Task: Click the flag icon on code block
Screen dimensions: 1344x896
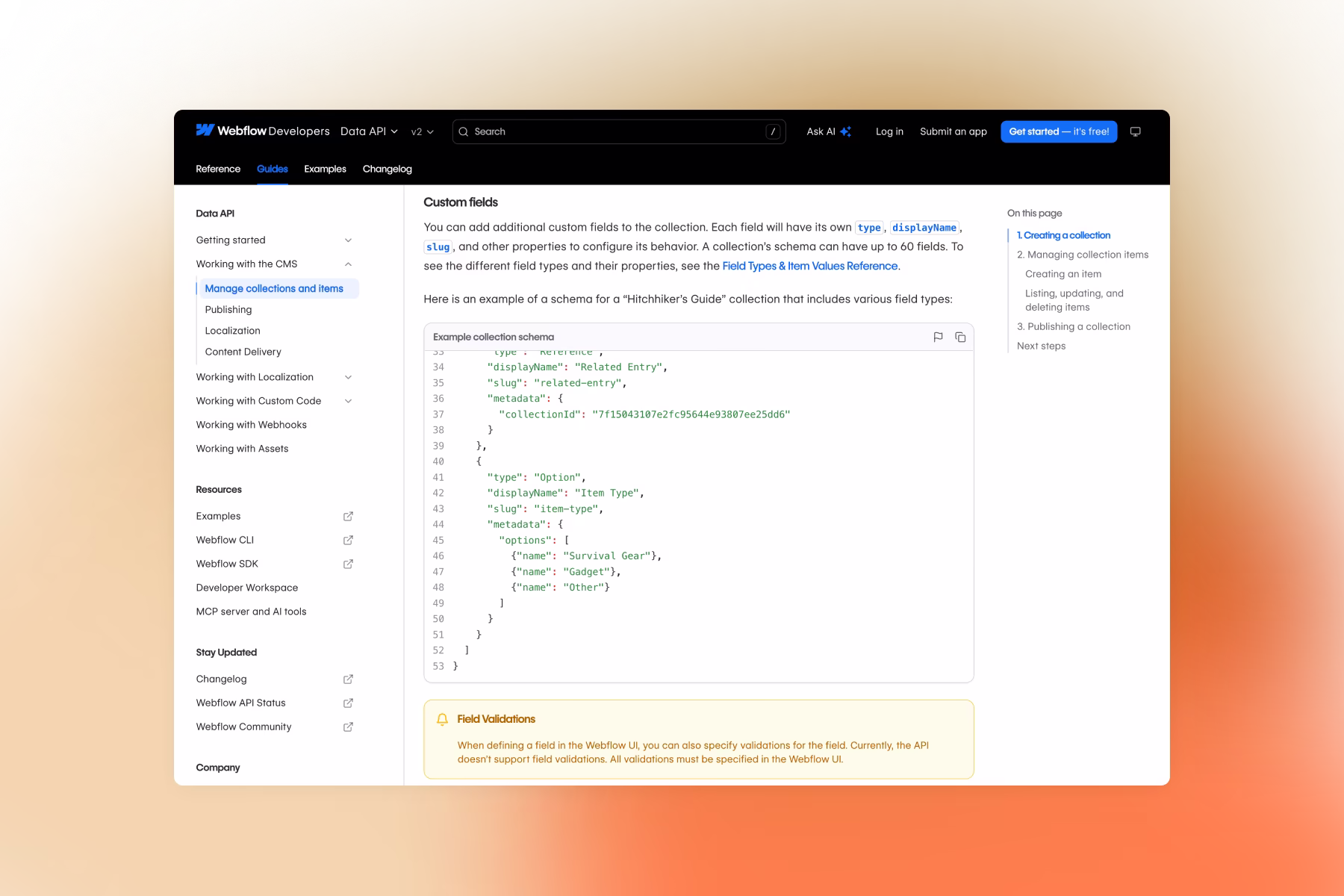Action: click(x=938, y=337)
